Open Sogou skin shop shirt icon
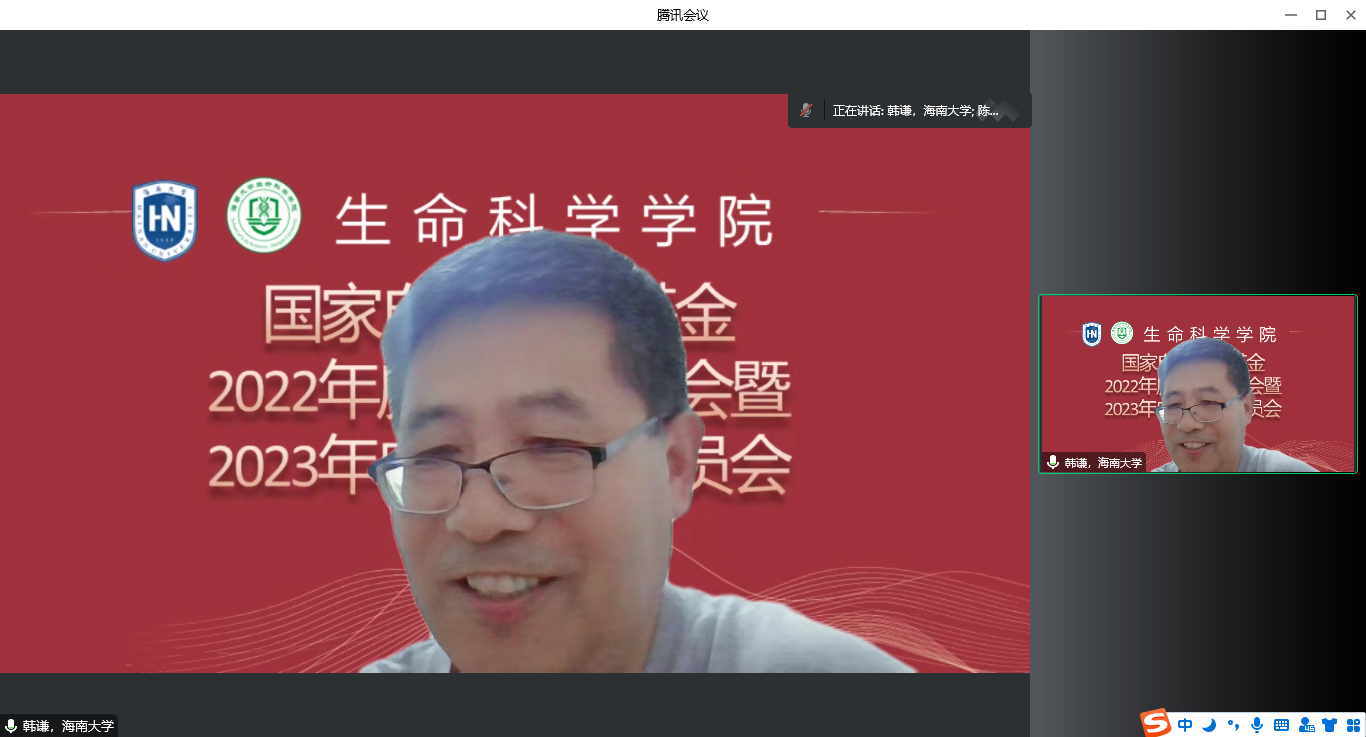 [1329, 725]
